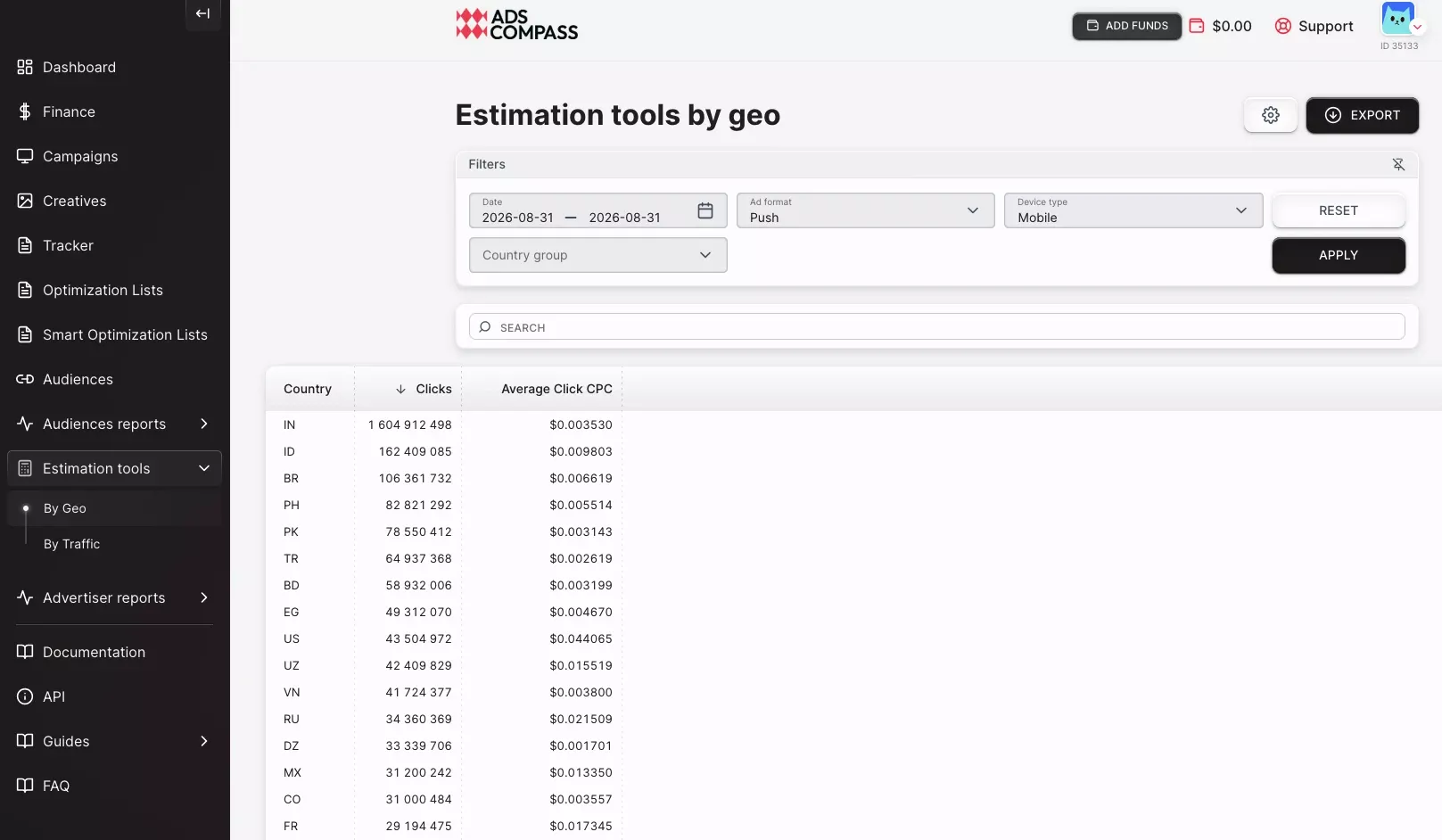Screen dimensions: 1442x840
Task: Click the Campaigns monitor icon
Action: tap(25, 156)
